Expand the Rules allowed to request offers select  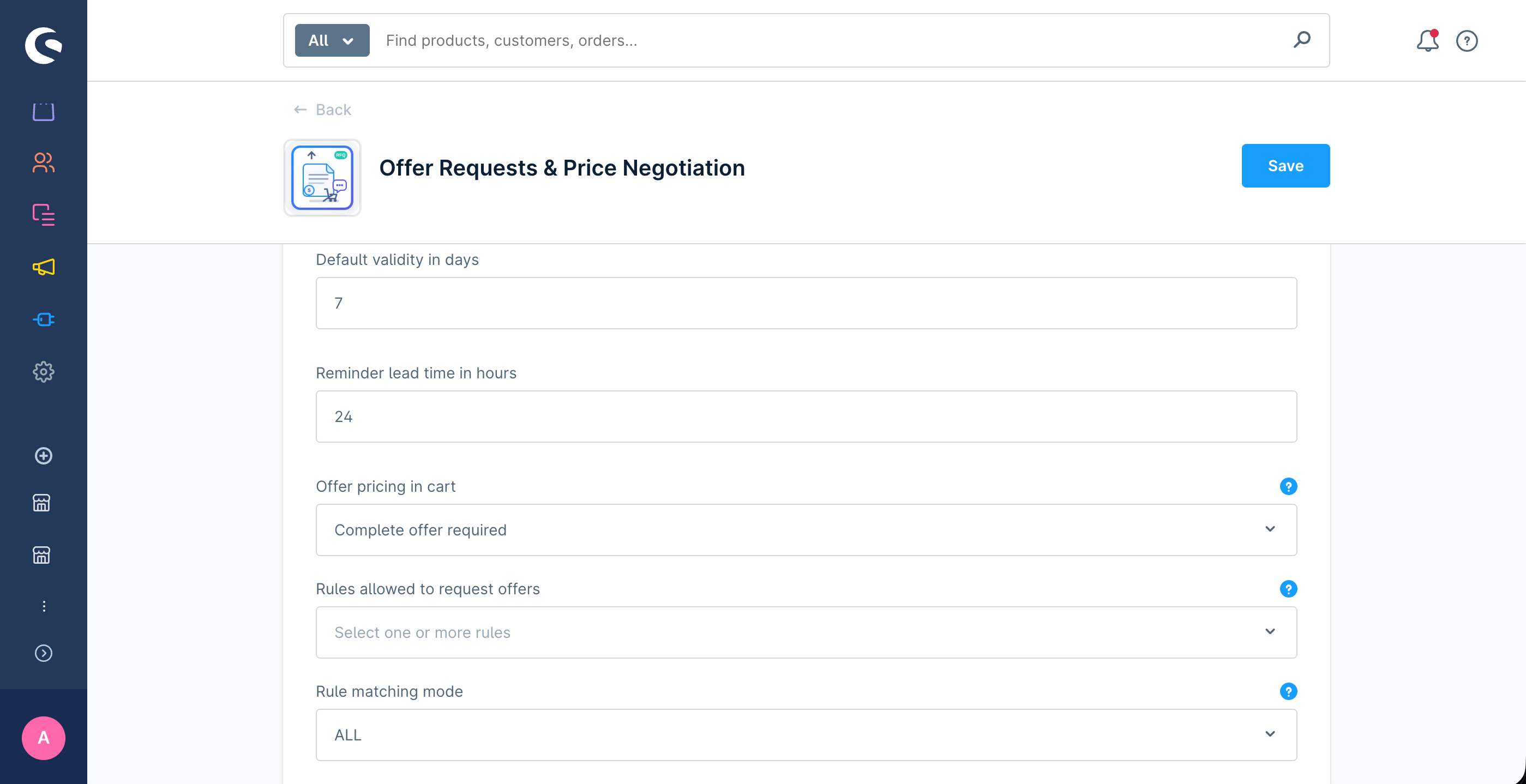806,632
